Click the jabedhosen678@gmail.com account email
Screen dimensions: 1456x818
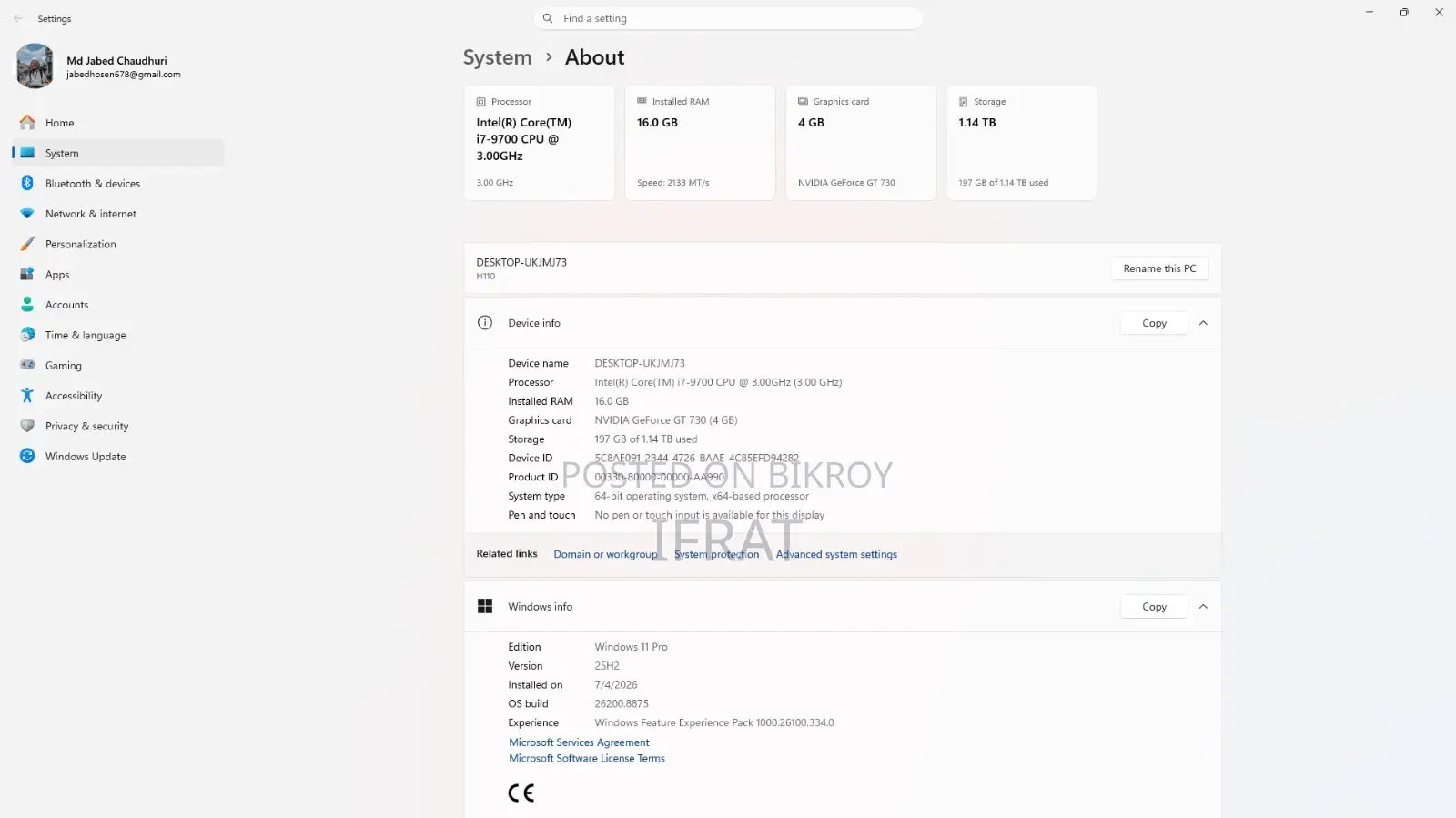tap(124, 75)
